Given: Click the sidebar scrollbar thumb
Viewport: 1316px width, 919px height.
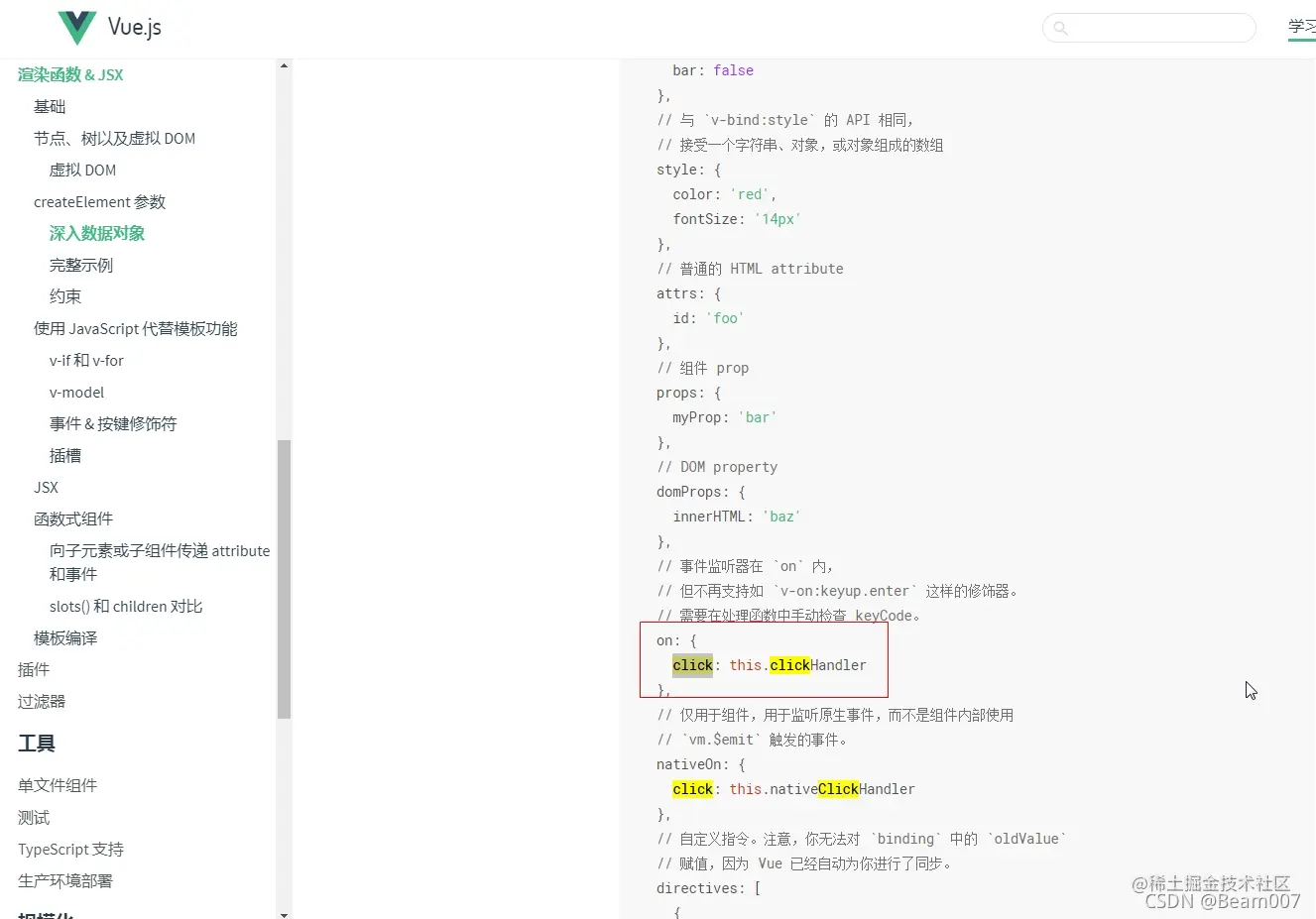Looking at the screenshot, I should [x=284, y=579].
